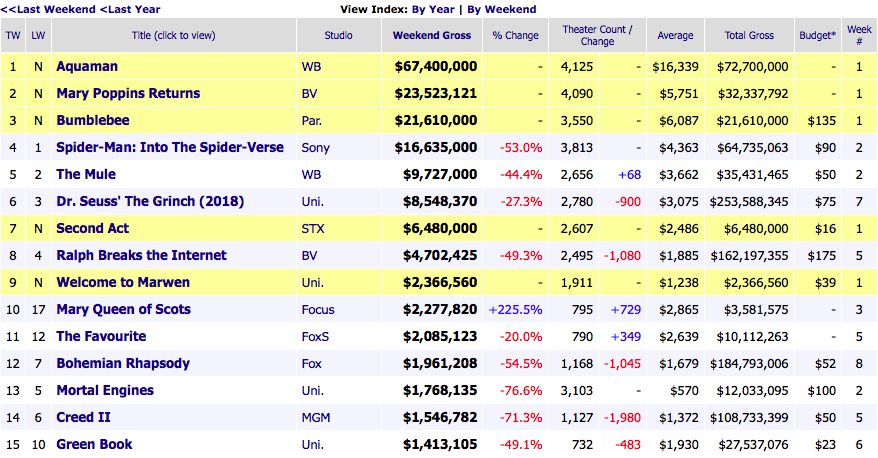Open Ralph Breaks the Internet link

pyautogui.click(x=142, y=255)
